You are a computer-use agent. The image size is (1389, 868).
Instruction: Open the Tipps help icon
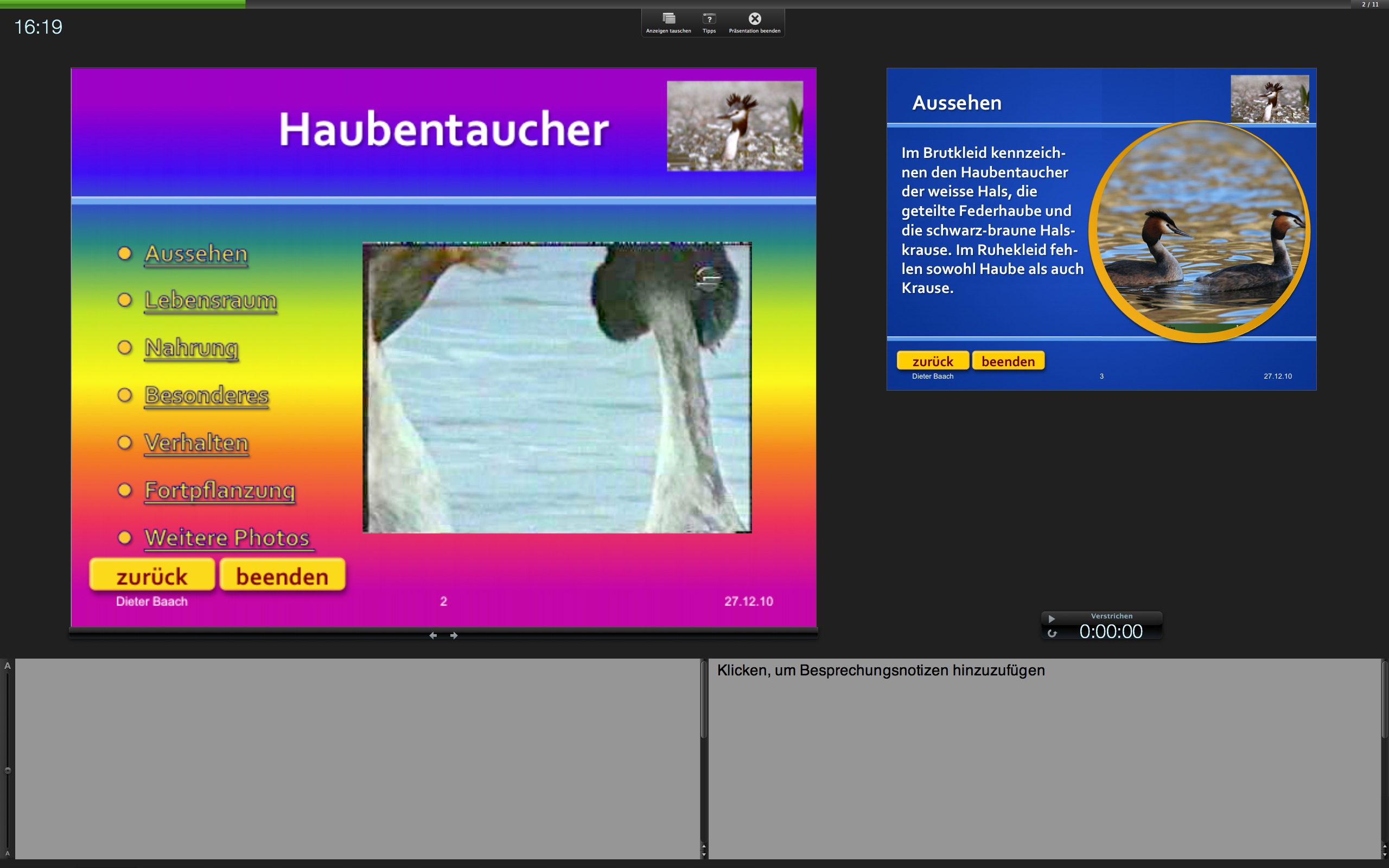tap(709, 19)
